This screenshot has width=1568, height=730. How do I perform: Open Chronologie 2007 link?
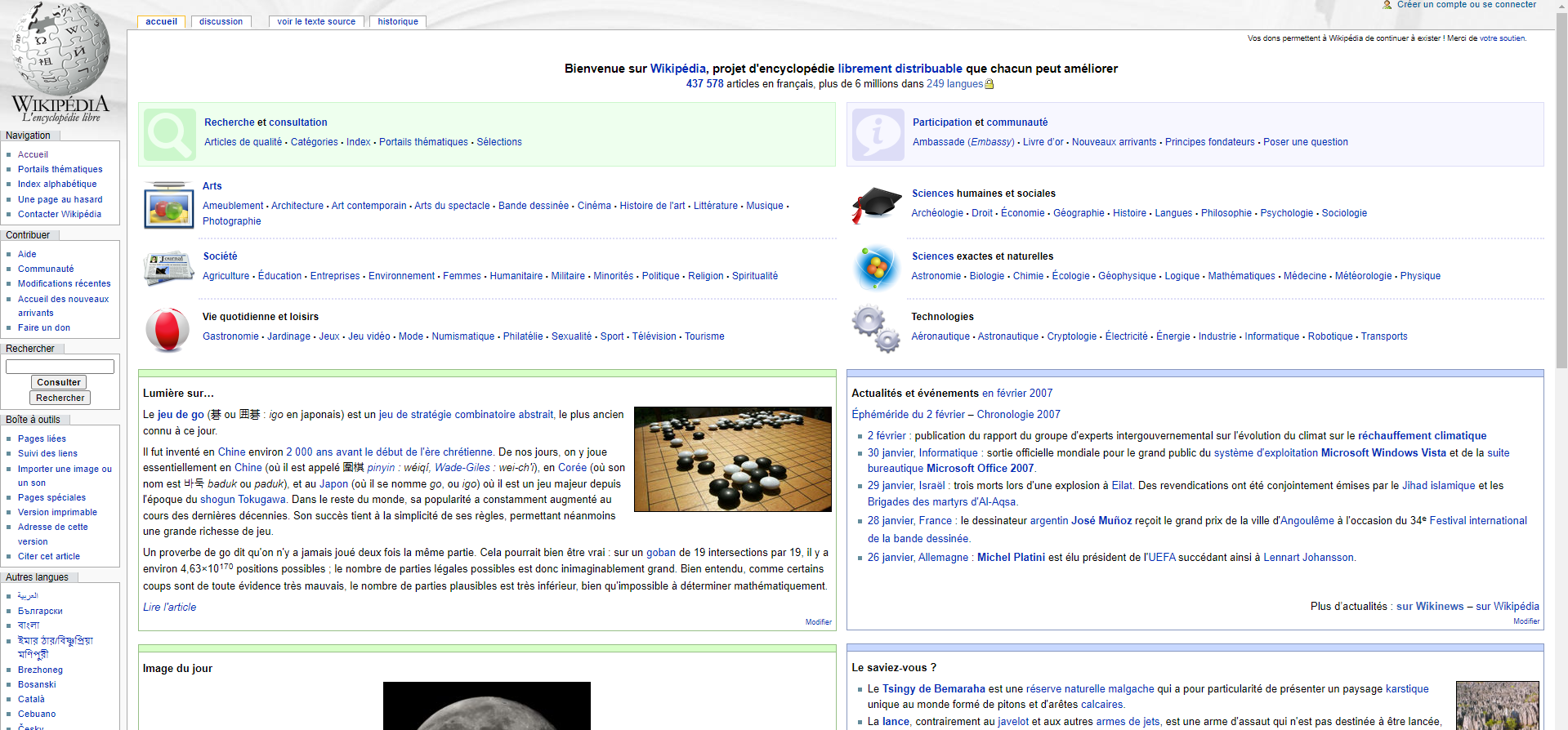(x=1018, y=415)
